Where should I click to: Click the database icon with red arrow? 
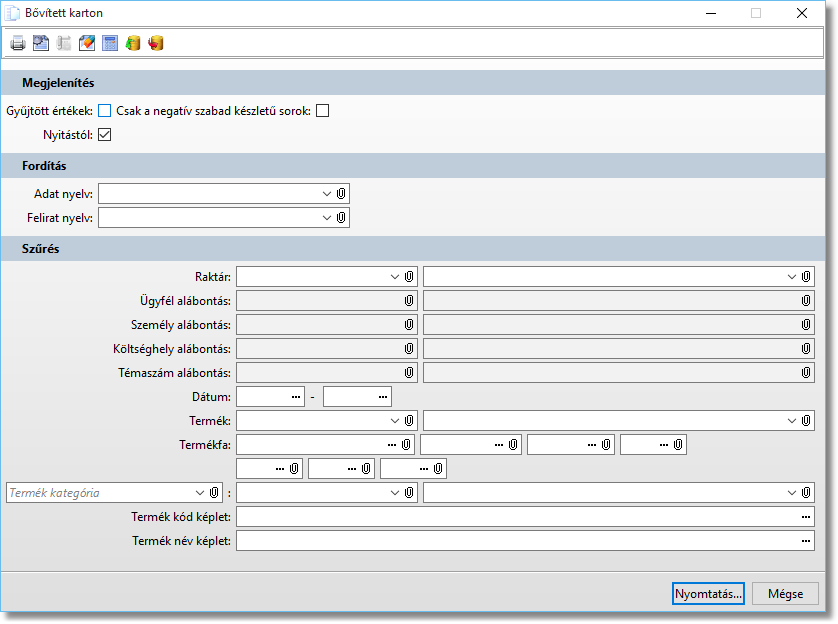pos(156,43)
